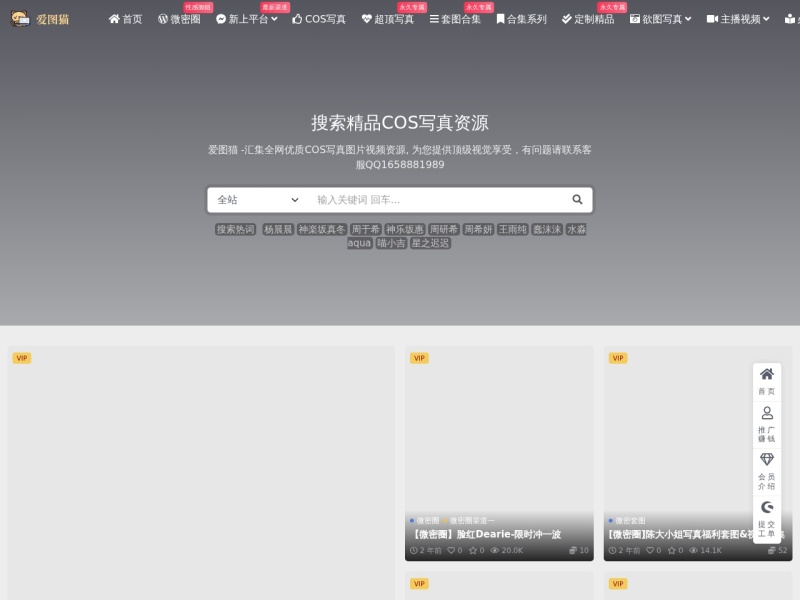
Task: Select the 杨晨晨 hot search tag
Action: click(x=278, y=230)
